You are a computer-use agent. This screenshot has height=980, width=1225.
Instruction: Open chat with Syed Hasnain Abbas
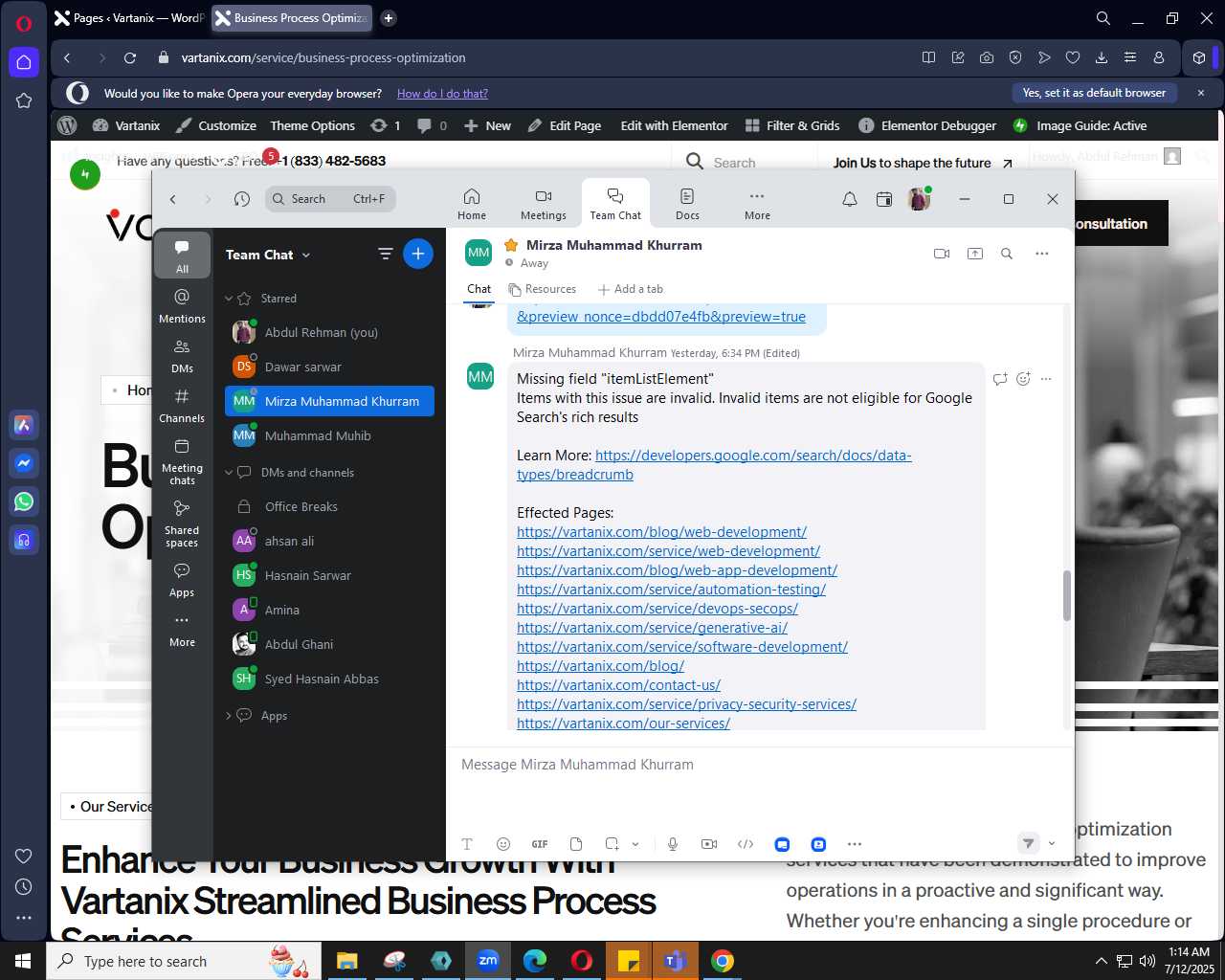click(x=329, y=679)
